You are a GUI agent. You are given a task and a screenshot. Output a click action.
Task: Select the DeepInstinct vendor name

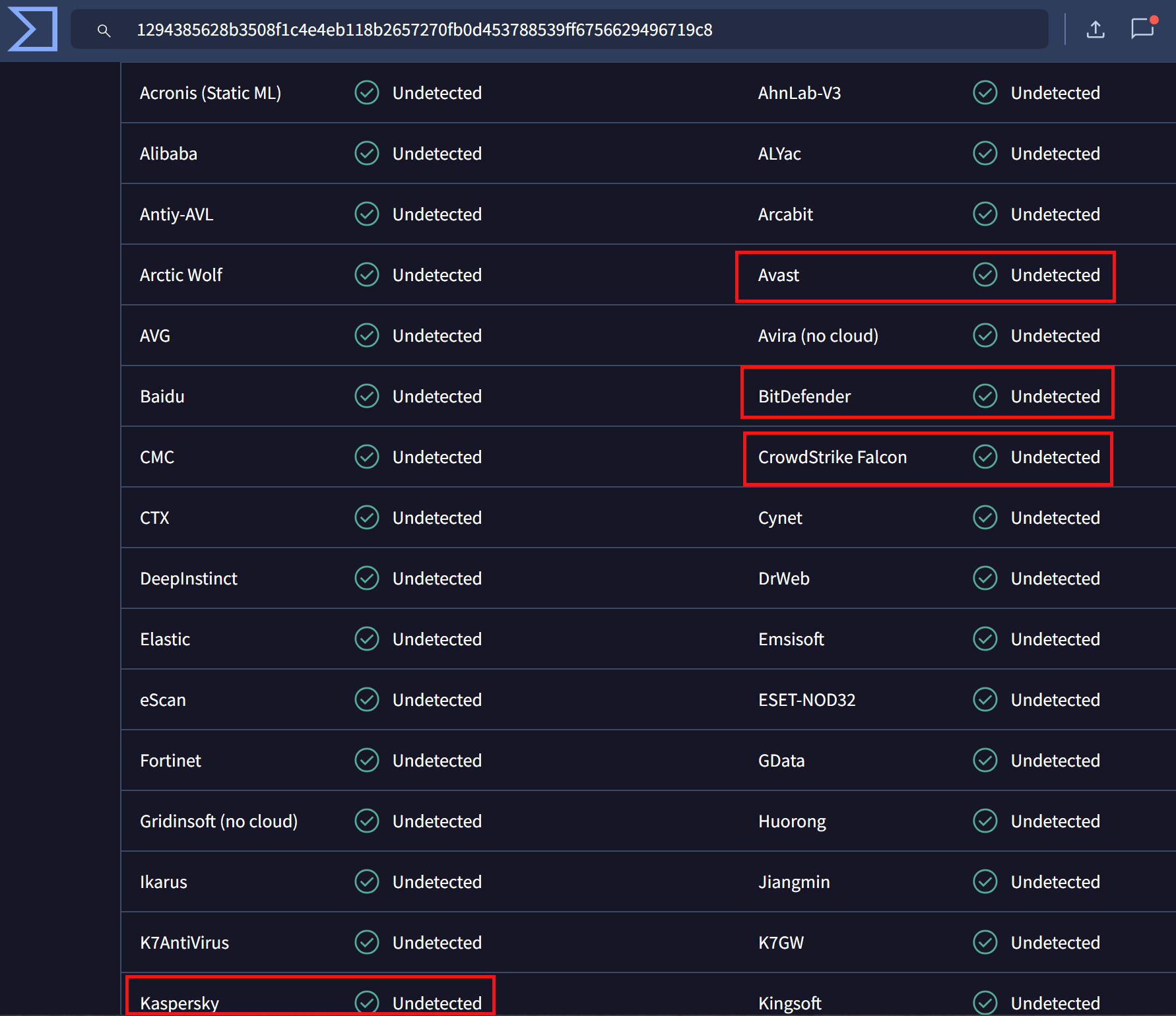189,579
